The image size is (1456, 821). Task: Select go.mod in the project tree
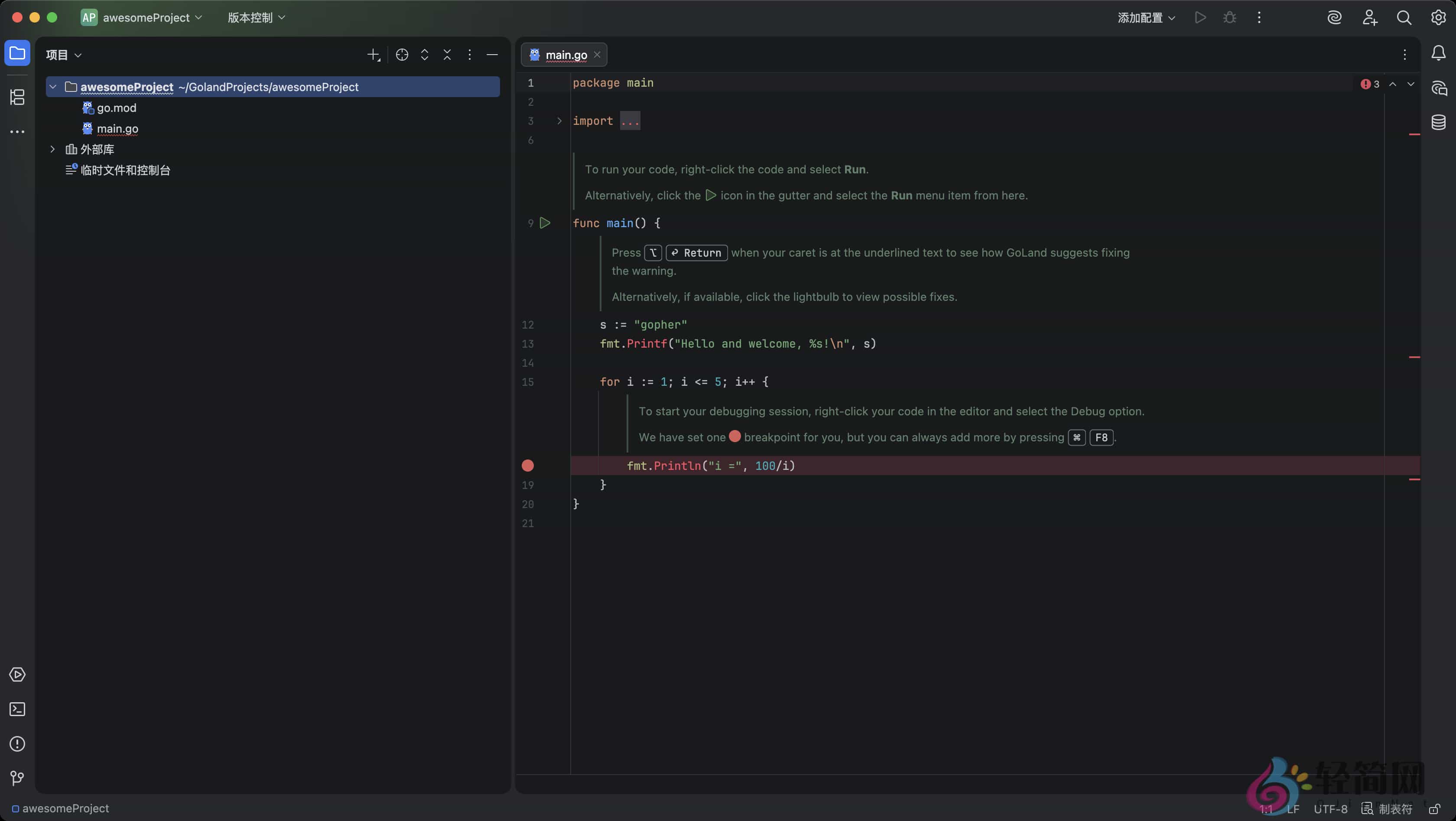coord(117,108)
